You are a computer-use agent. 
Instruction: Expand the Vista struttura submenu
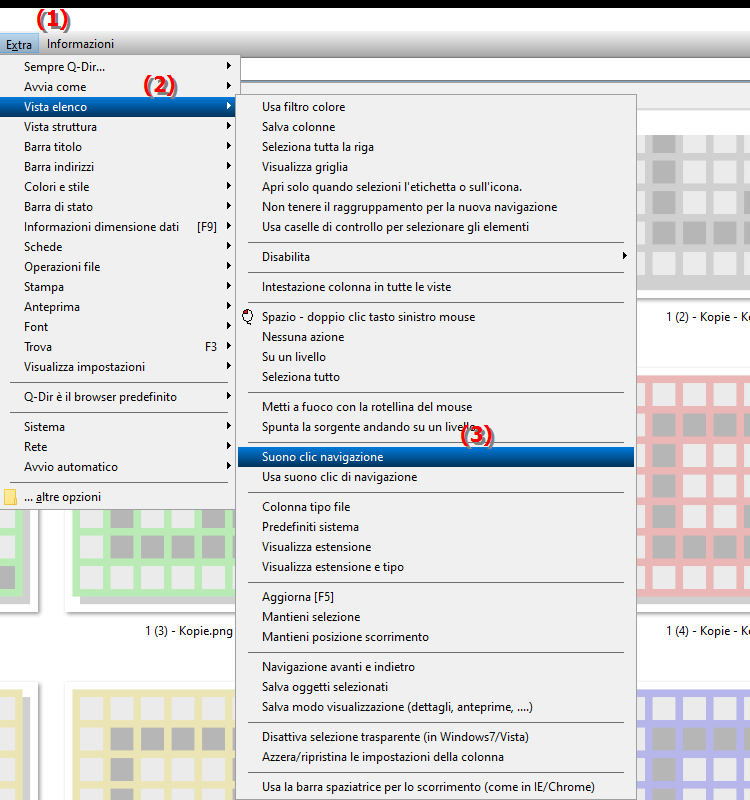[117, 127]
